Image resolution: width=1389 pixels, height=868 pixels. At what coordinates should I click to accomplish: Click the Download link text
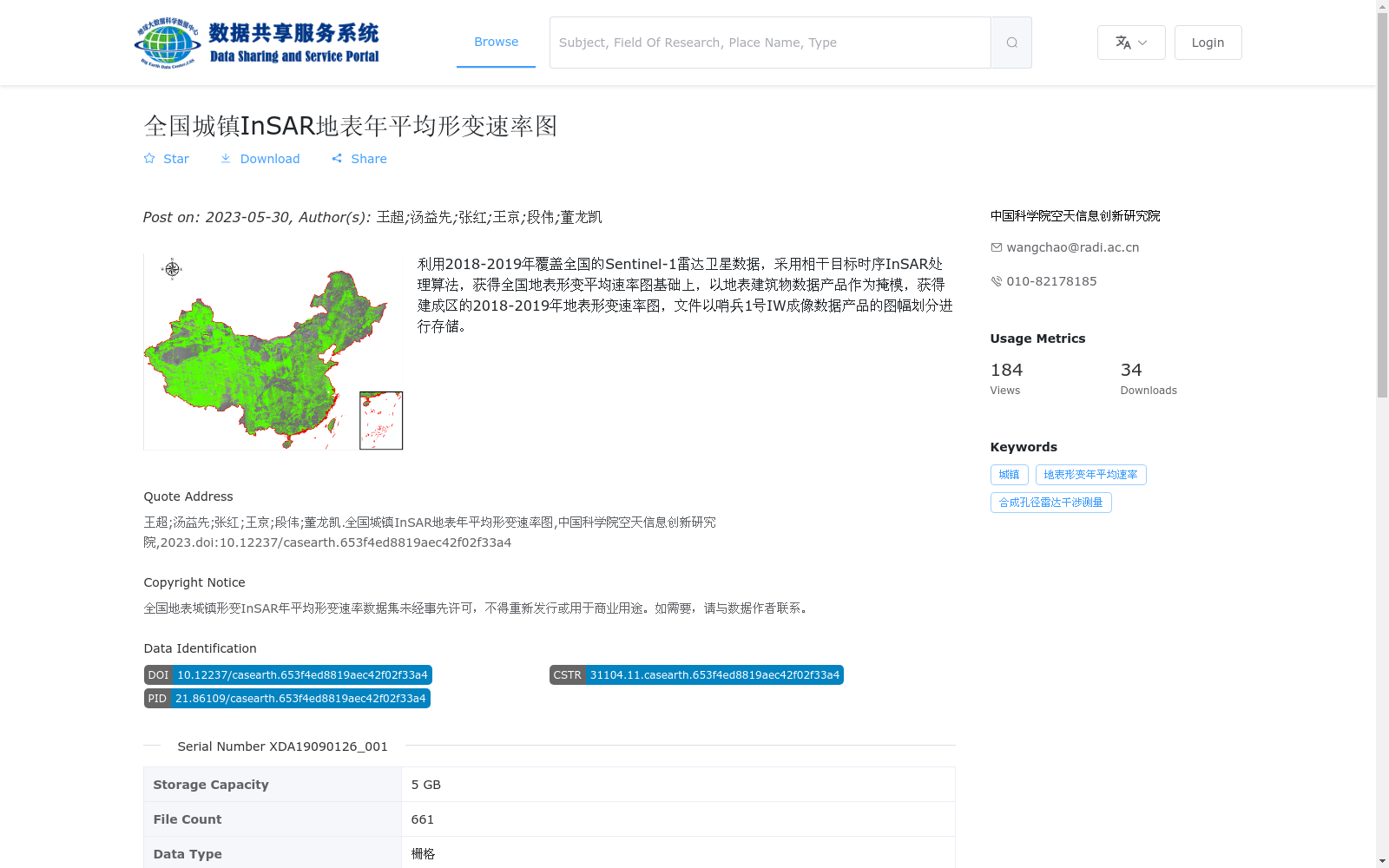coord(270,159)
